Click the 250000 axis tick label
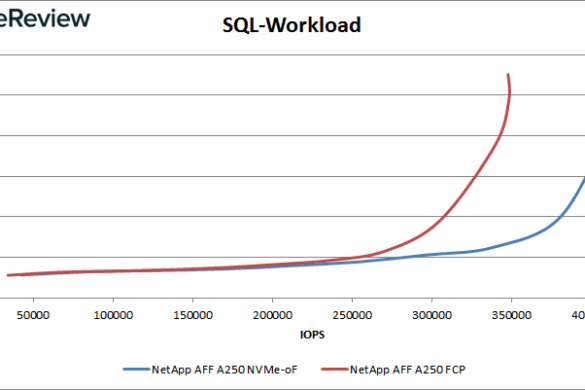The image size is (585, 390). 352,315
